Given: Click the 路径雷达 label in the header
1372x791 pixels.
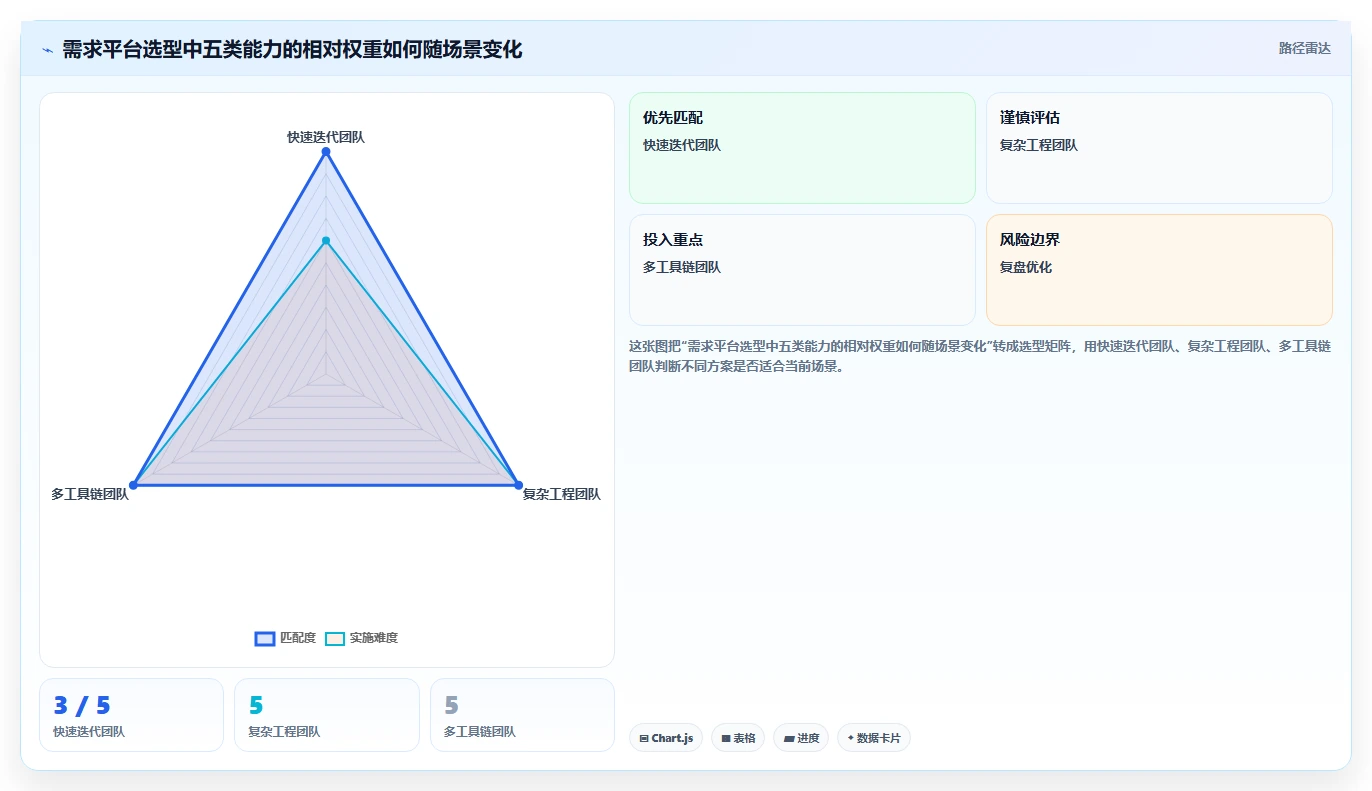Looking at the screenshot, I should (x=1305, y=48).
